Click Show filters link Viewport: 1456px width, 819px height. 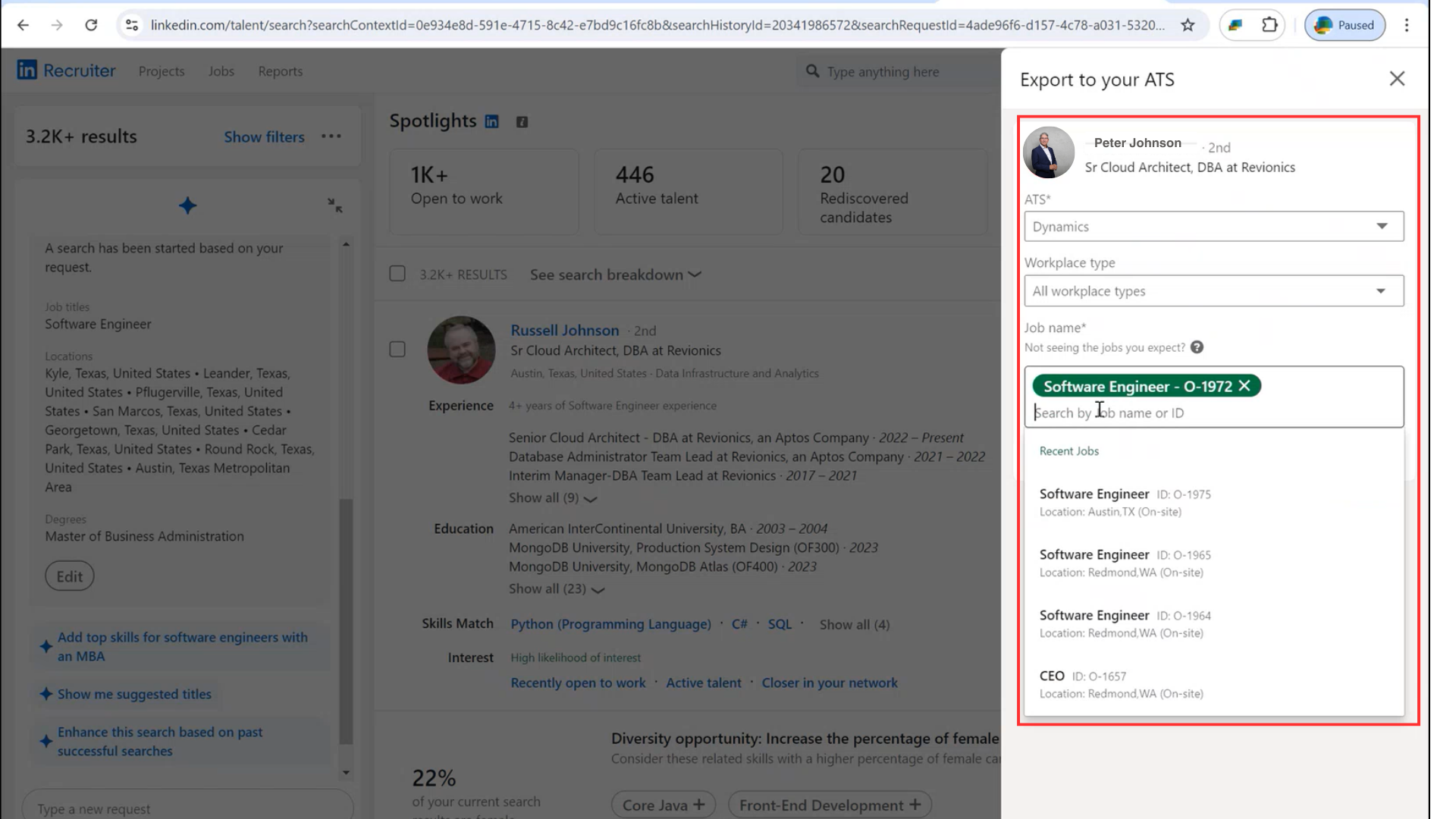pyautogui.click(x=264, y=136)
